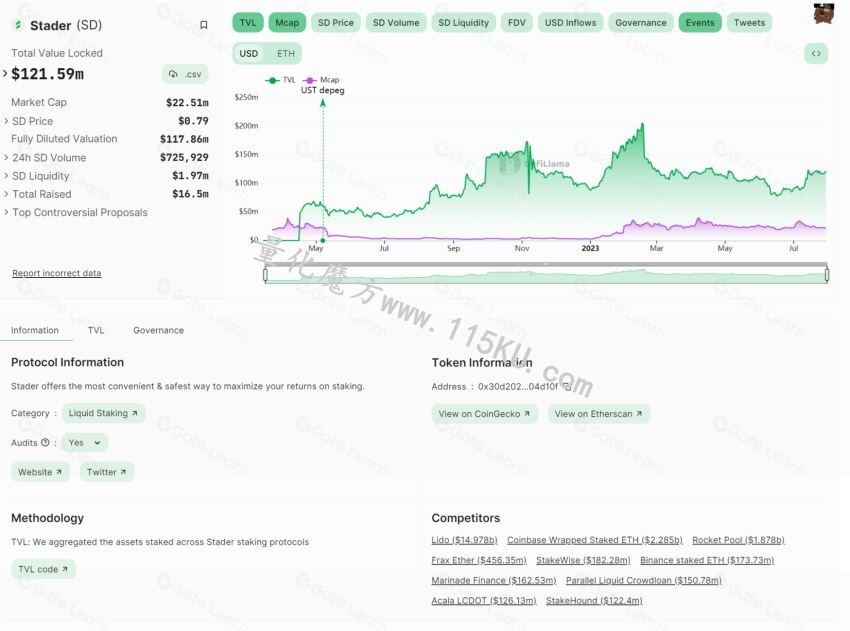The image size is (850, 631).
Task: Open competitor StakeHound
Action: (594, 601)
